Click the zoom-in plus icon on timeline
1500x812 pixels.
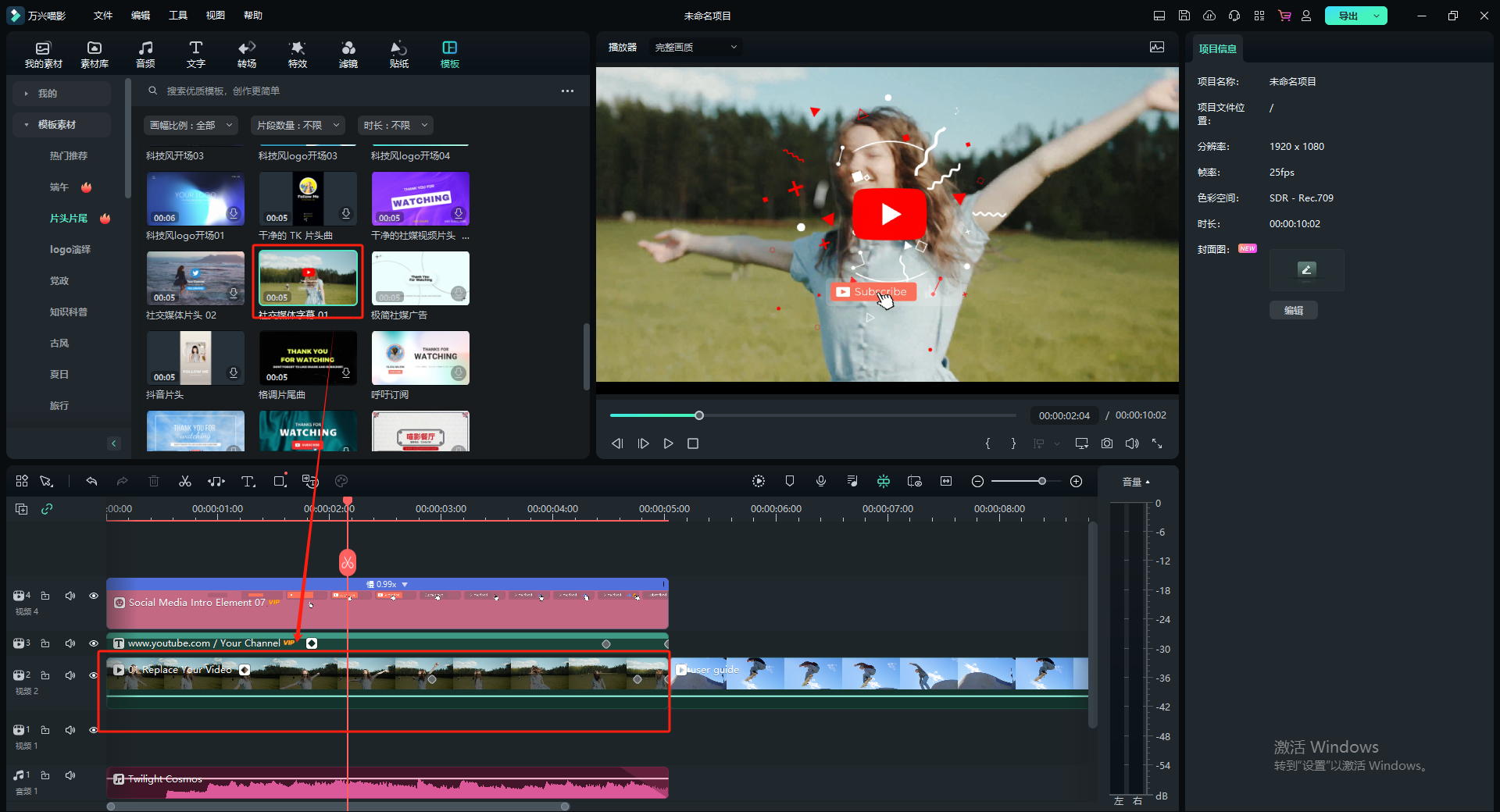(x=1076, y=482)
